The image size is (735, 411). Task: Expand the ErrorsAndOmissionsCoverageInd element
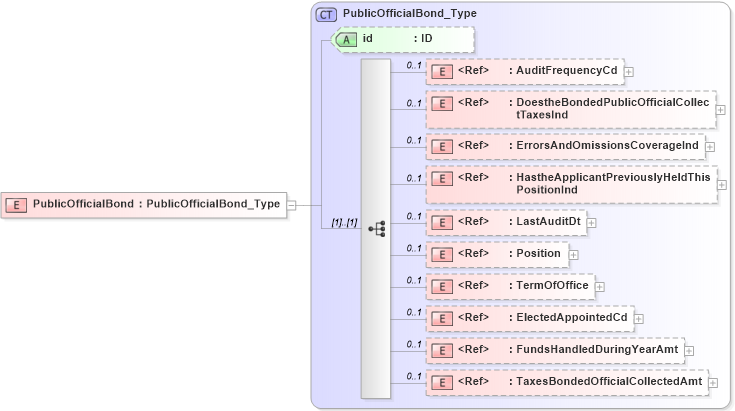tap(710, 146)
